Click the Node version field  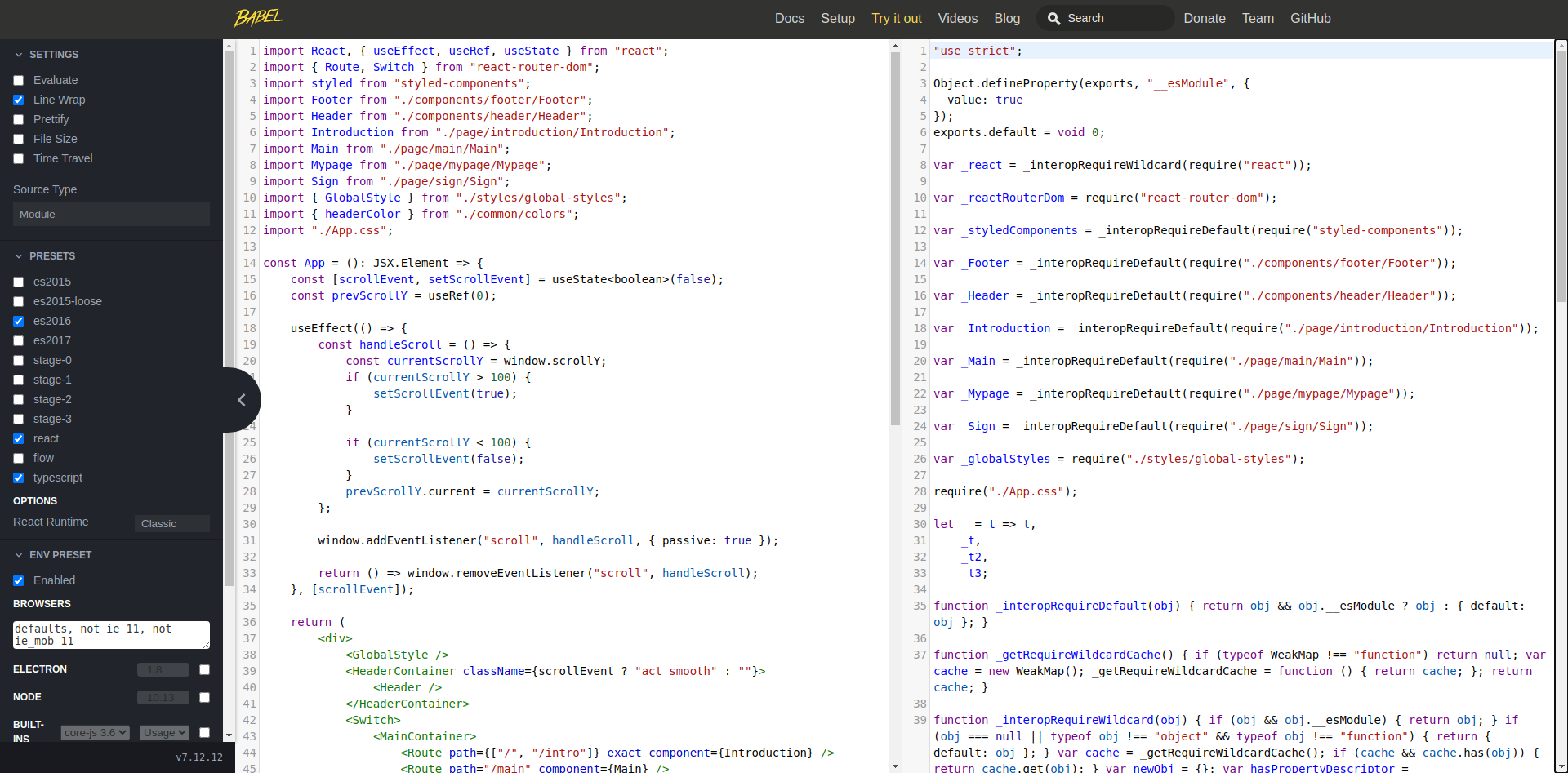tap(163, 698)
